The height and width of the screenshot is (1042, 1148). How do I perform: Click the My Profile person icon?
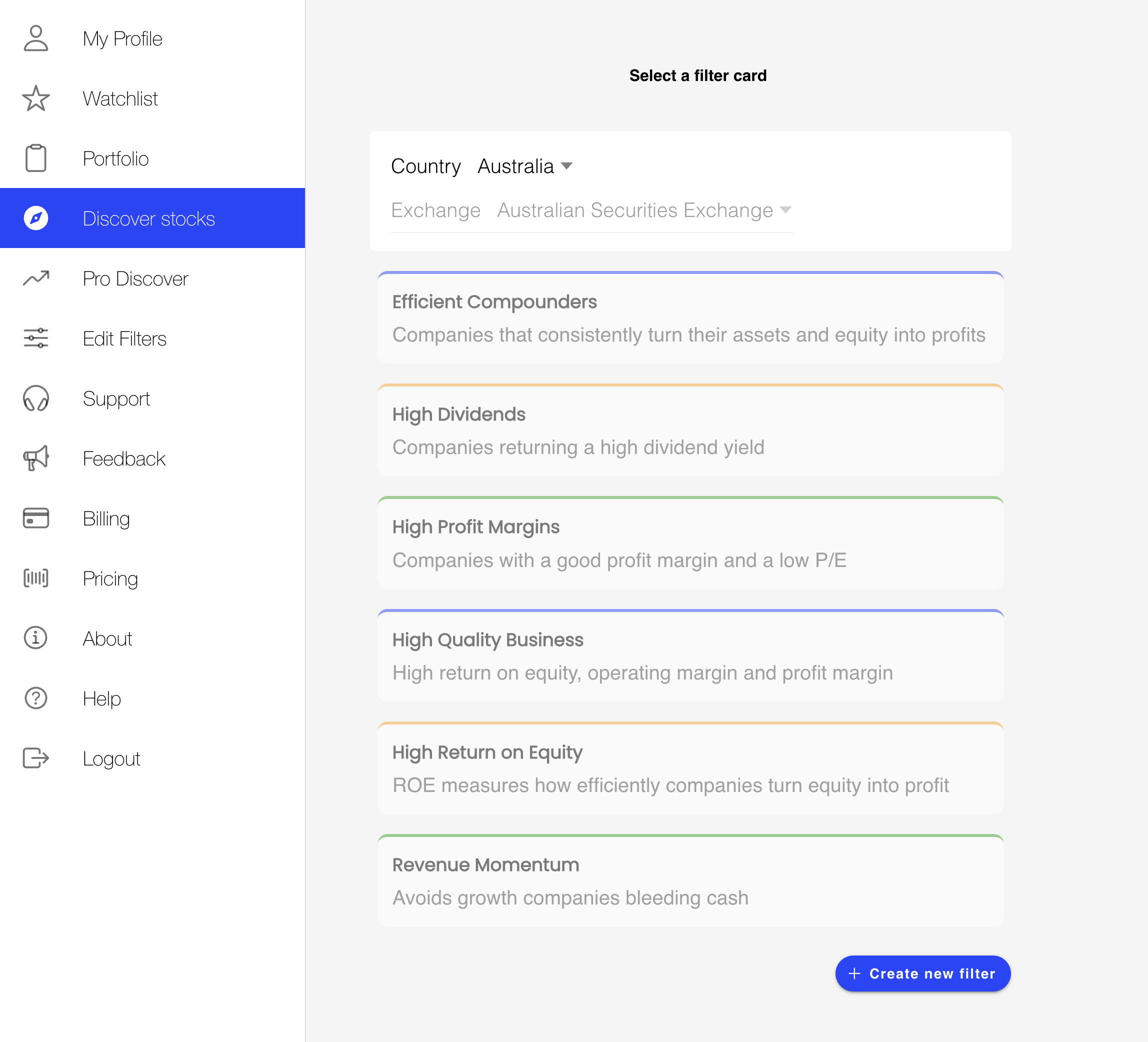coord(36,38)
